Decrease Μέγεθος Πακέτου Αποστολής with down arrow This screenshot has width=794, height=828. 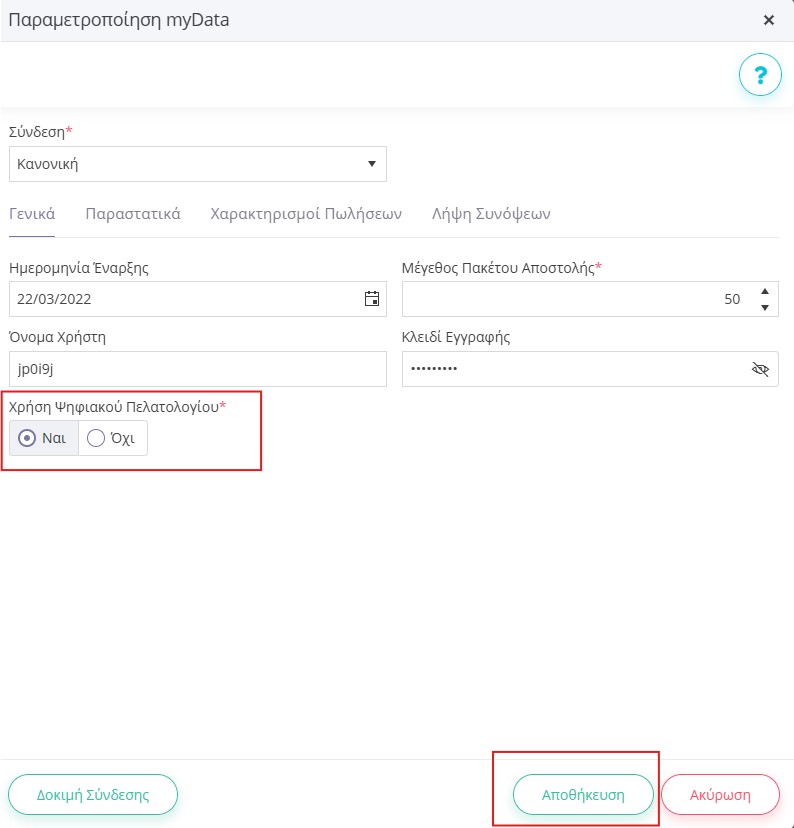click(764, 307)
